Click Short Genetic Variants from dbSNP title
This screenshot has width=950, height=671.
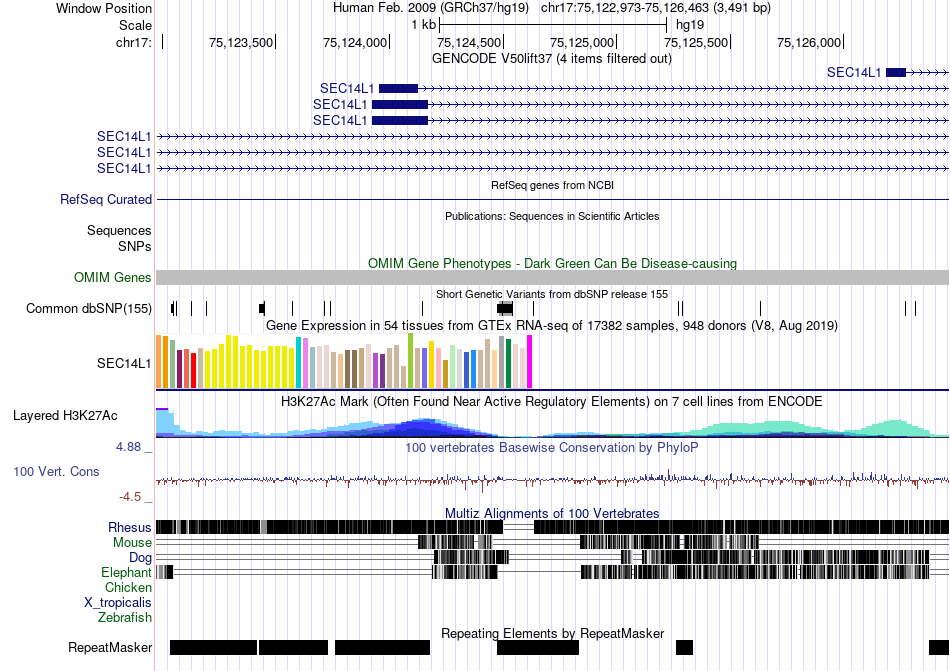[552, 294]
